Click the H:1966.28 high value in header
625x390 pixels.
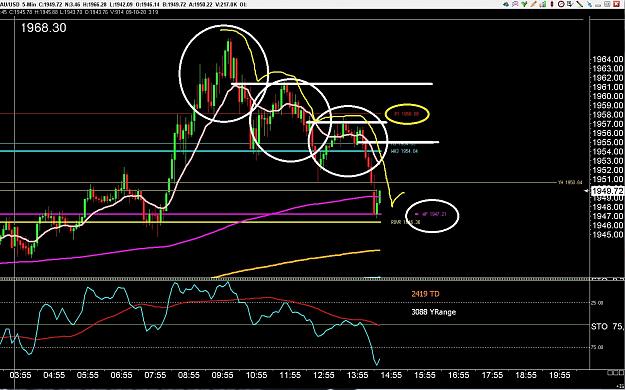(x=94, y=4)
